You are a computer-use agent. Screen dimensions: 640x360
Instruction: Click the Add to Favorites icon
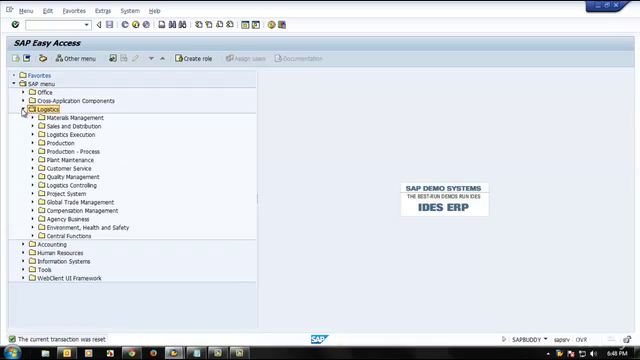113,58
